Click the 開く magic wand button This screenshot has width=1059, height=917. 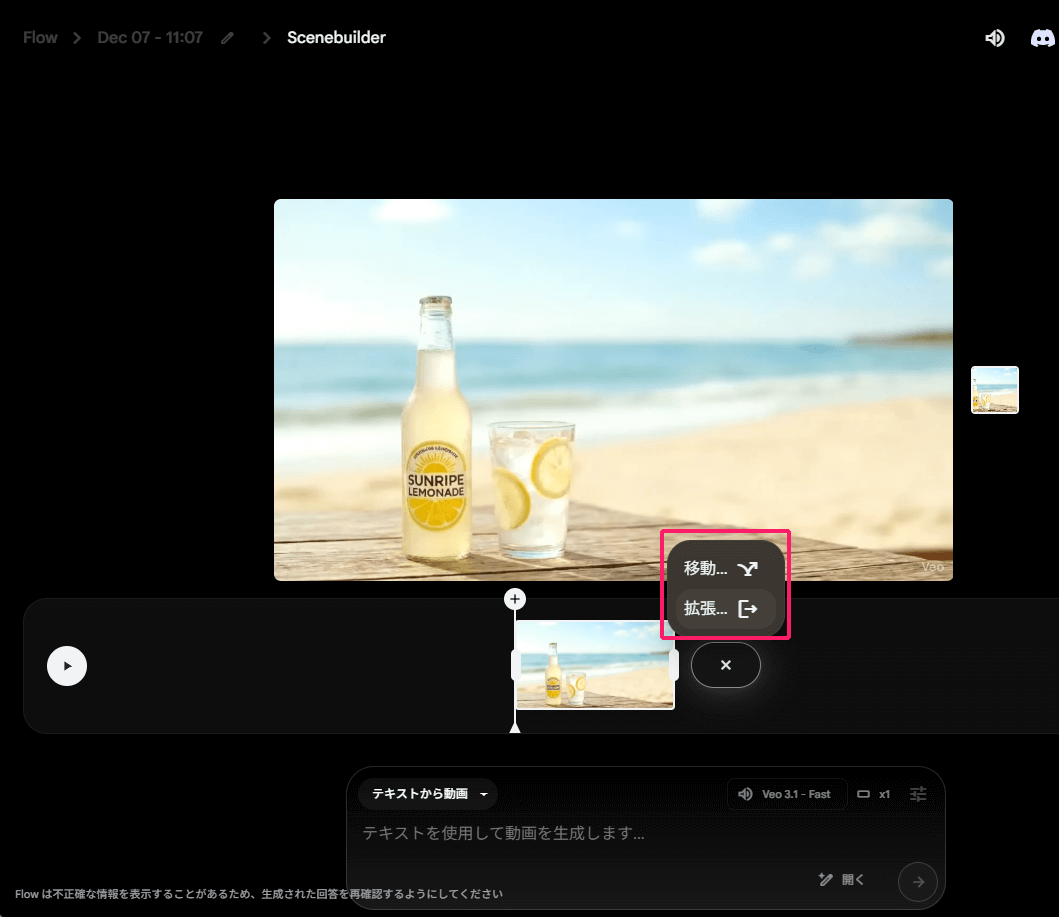pos(841,880)
